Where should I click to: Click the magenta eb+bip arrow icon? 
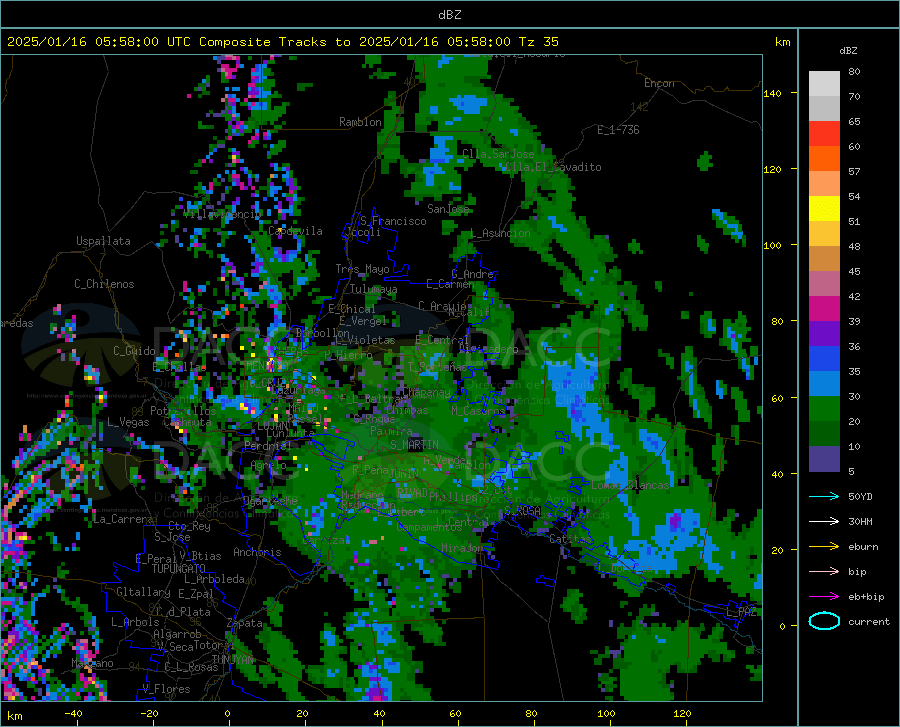click(x=824, y=597)
